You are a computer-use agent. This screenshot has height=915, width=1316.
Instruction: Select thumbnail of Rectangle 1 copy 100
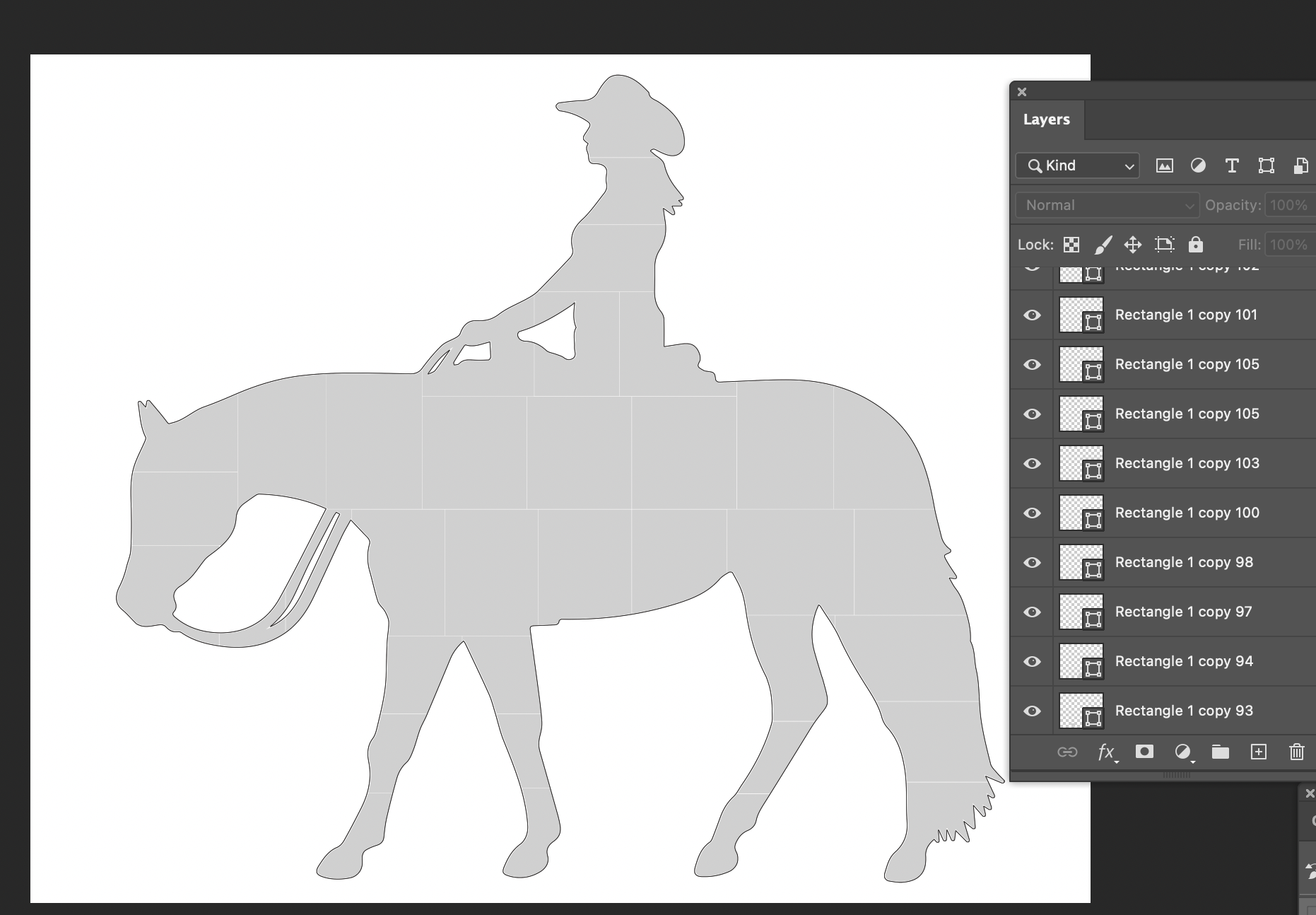click(x=1081, y=513)
